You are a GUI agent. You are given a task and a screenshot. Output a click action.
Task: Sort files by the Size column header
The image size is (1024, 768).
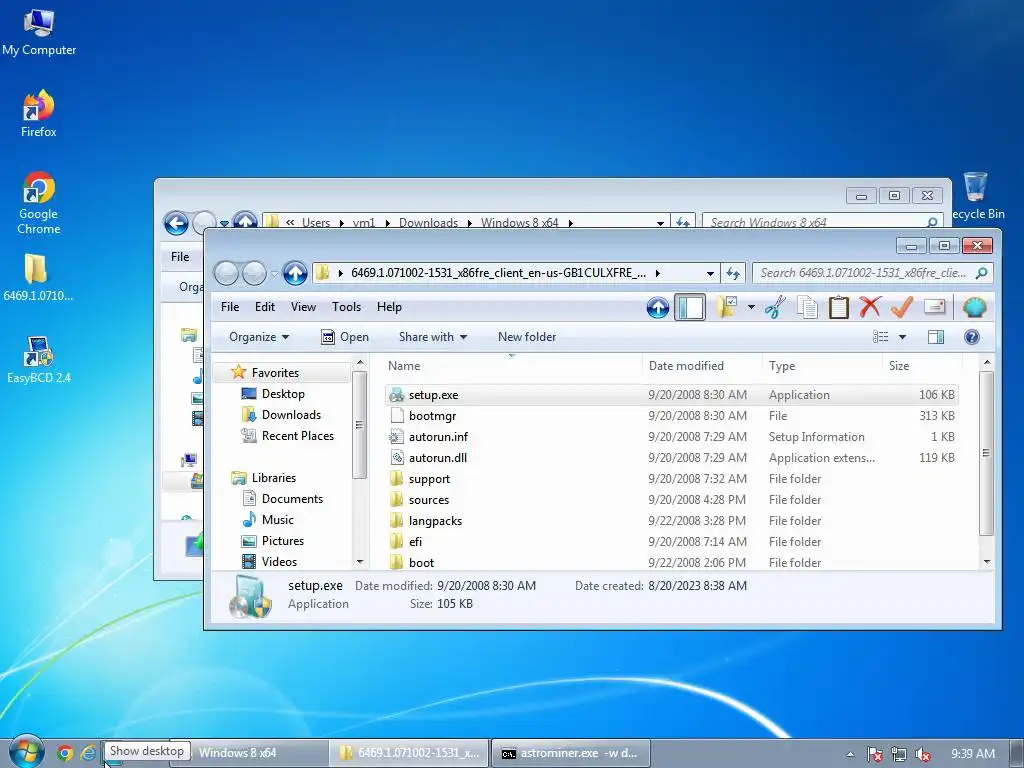922,366
